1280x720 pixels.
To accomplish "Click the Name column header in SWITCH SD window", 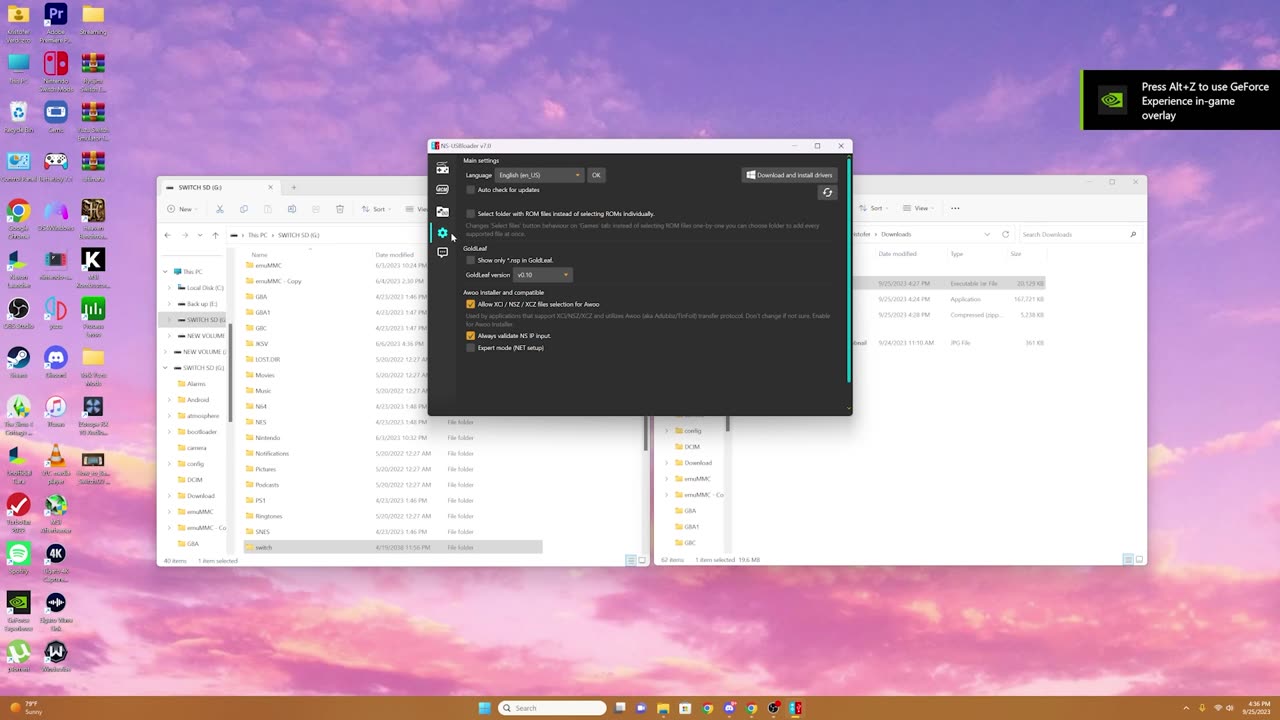I will (259, 255).
